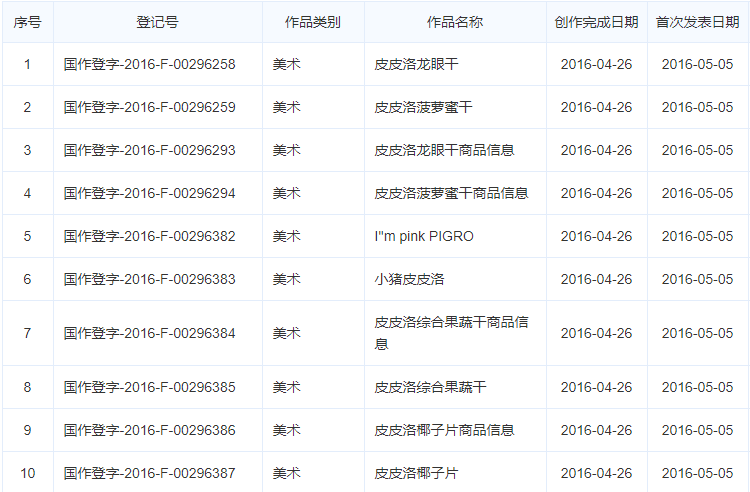Click row number 3 cell

coord(27,150)
